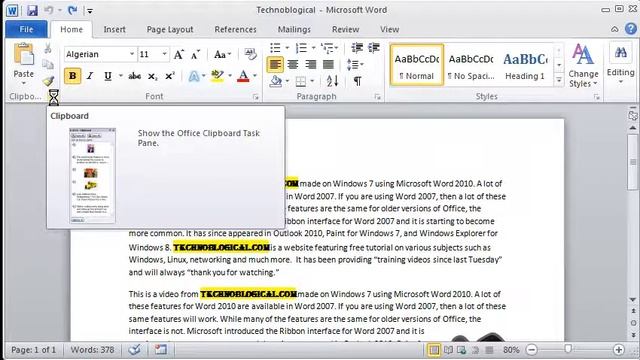Open the Mailings tab
This screenshot has height=360, width=640.
pyautogui.click(x=294, y=29)
